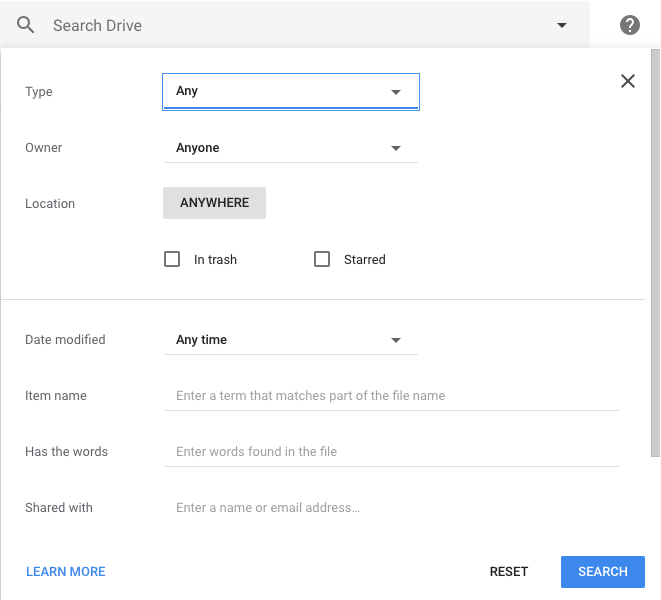Image resolution: width=661 pixels, height=600 pixels.
Task: Open the Type dropdown showing Any
Action: pyautogui.click(x=290, y=91)
